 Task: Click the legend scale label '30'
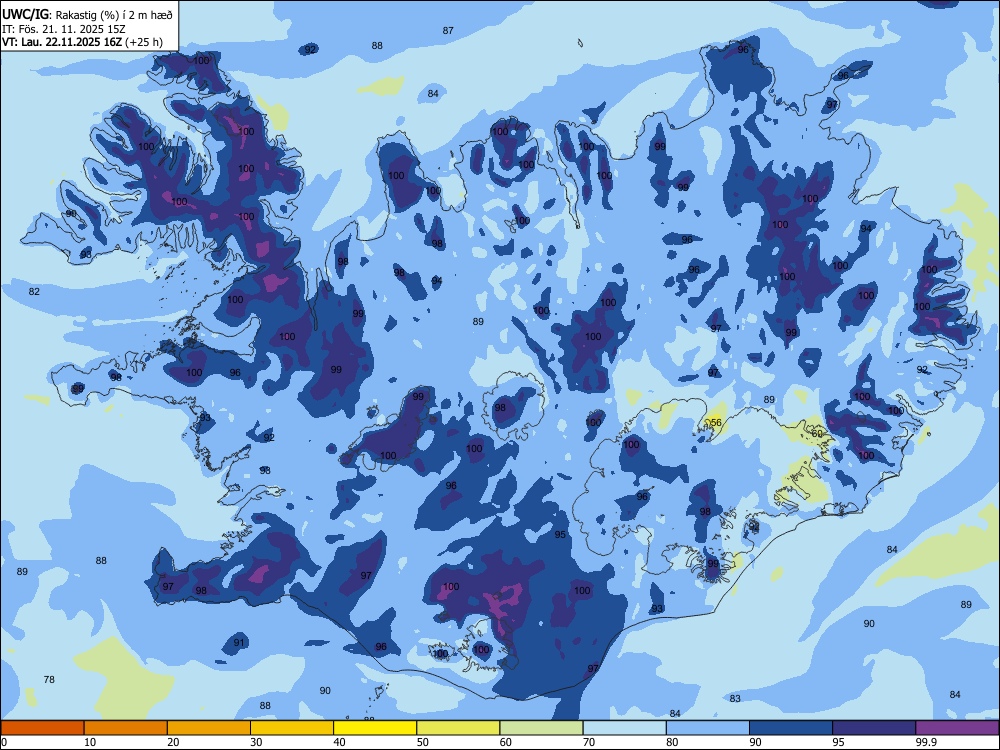click(256, 742)
